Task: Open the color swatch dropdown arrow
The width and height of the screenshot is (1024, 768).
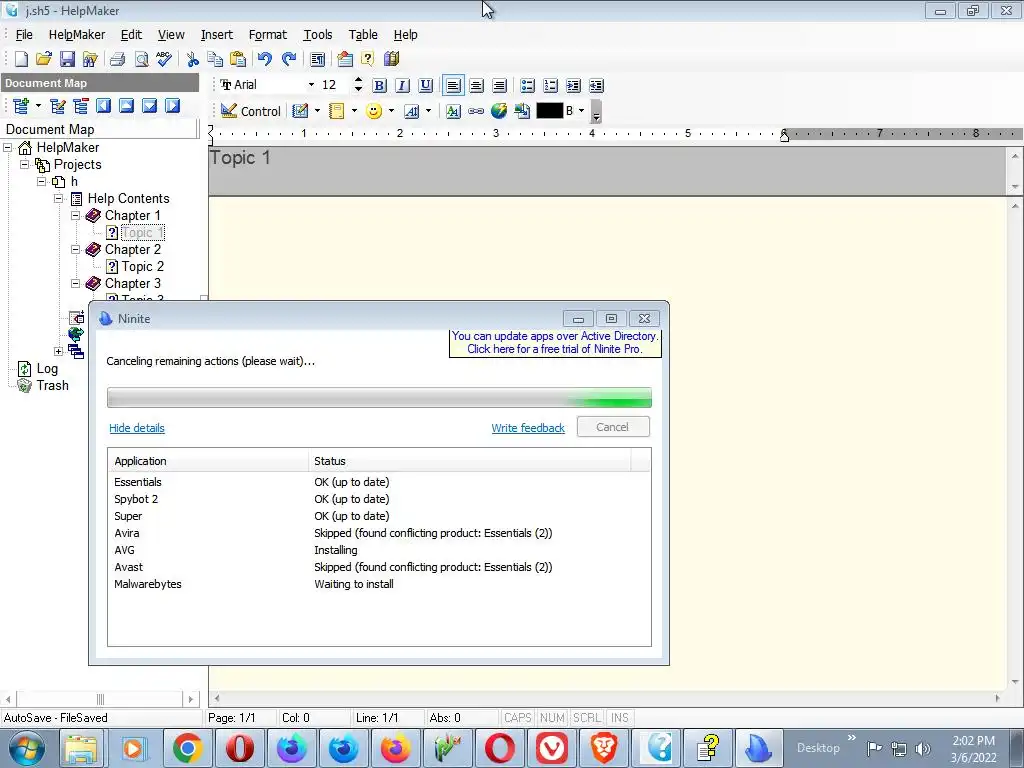Action: [x=582, y=111]
